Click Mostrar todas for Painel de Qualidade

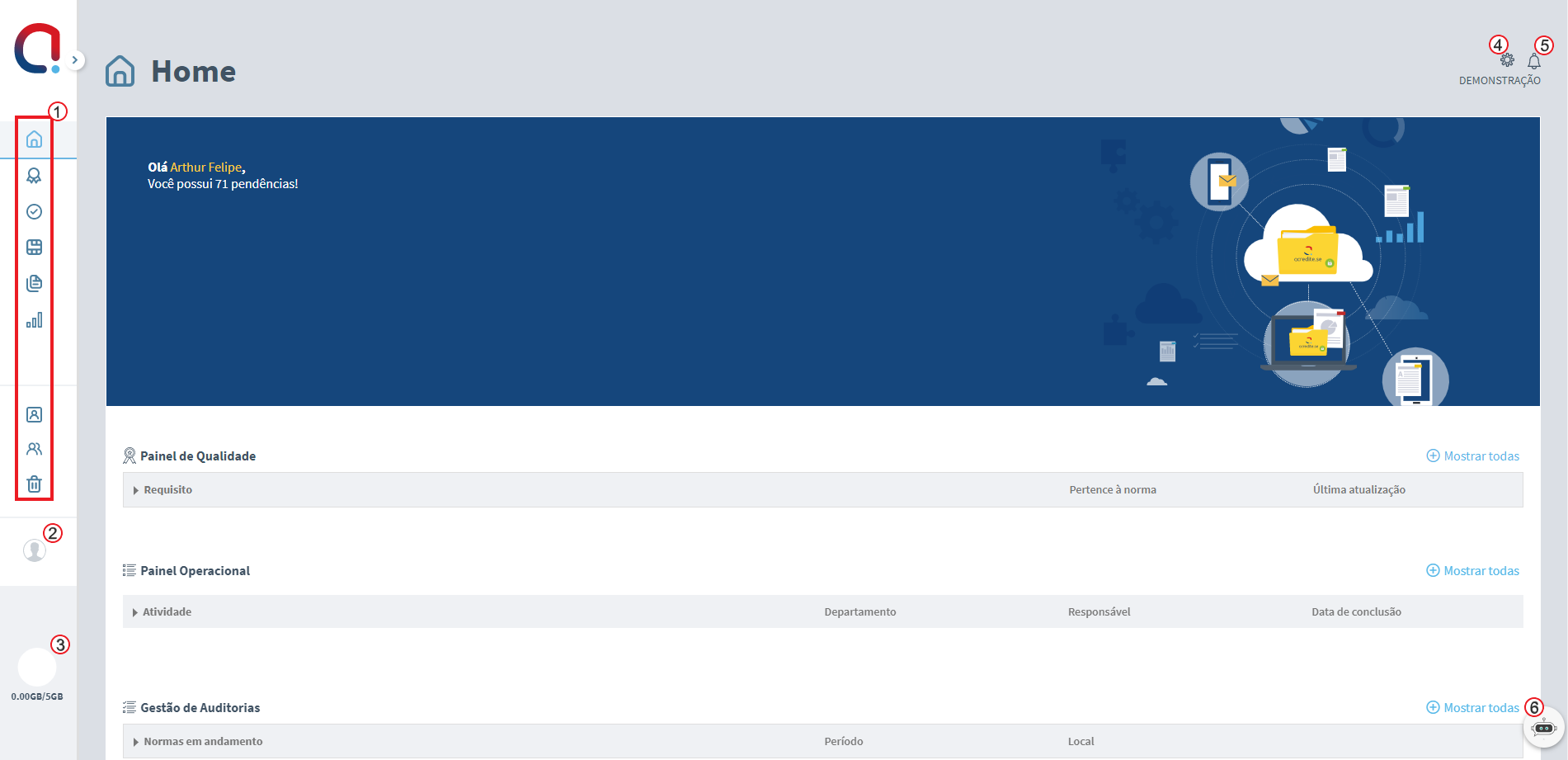[x=1473, y=456]
